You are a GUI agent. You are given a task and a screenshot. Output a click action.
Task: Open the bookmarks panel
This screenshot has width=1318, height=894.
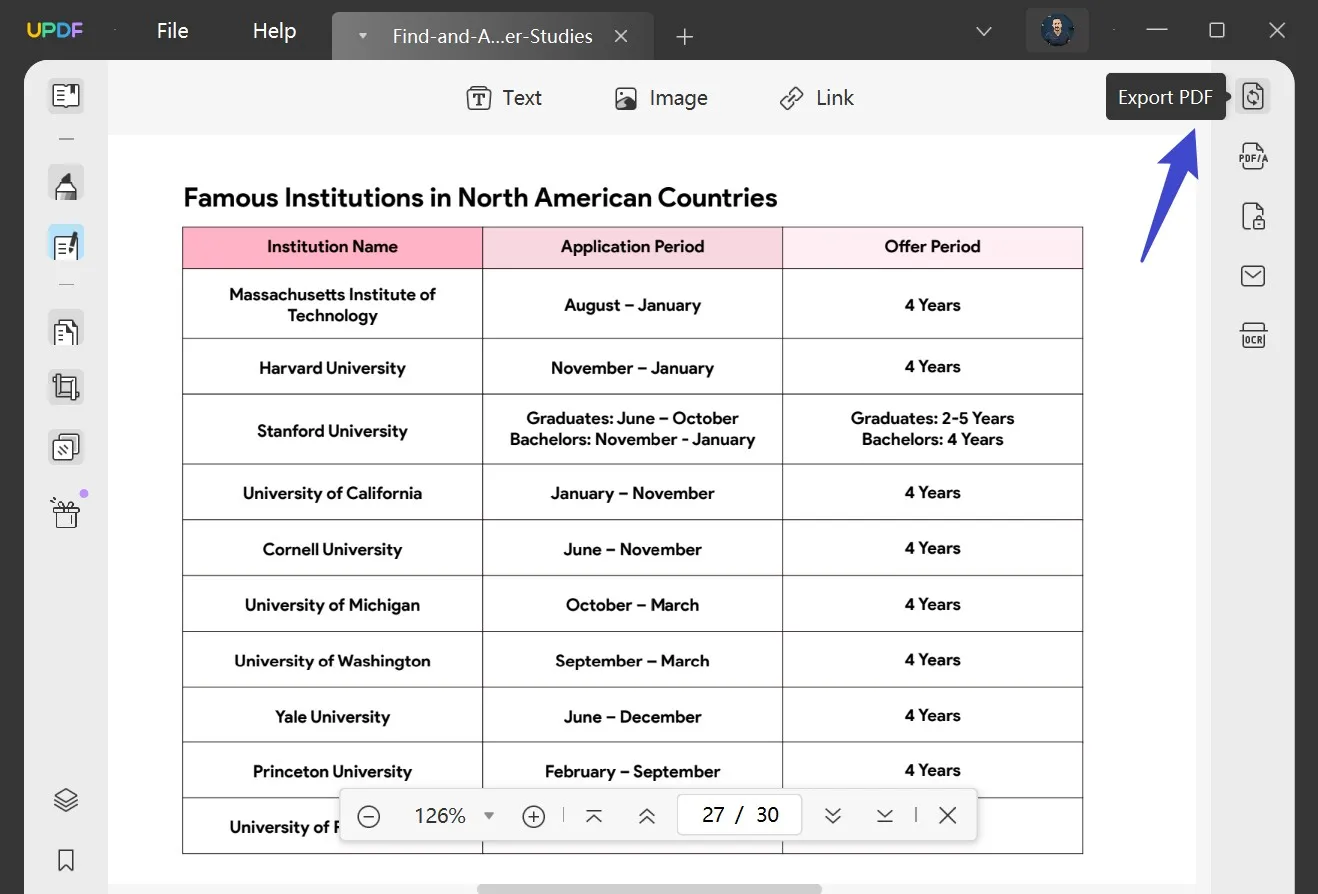pos(66,860)
